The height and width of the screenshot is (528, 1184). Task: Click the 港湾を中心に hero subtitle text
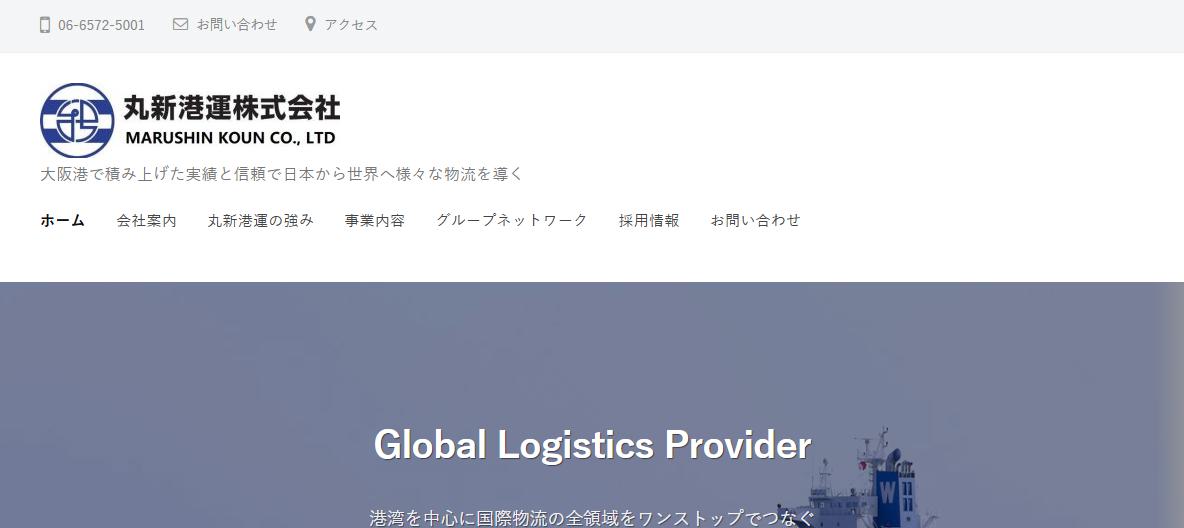point(592,518)
